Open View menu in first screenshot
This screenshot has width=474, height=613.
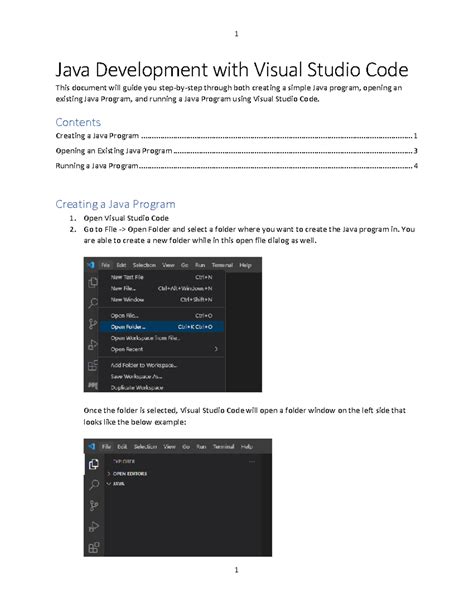tap(168, 265)
